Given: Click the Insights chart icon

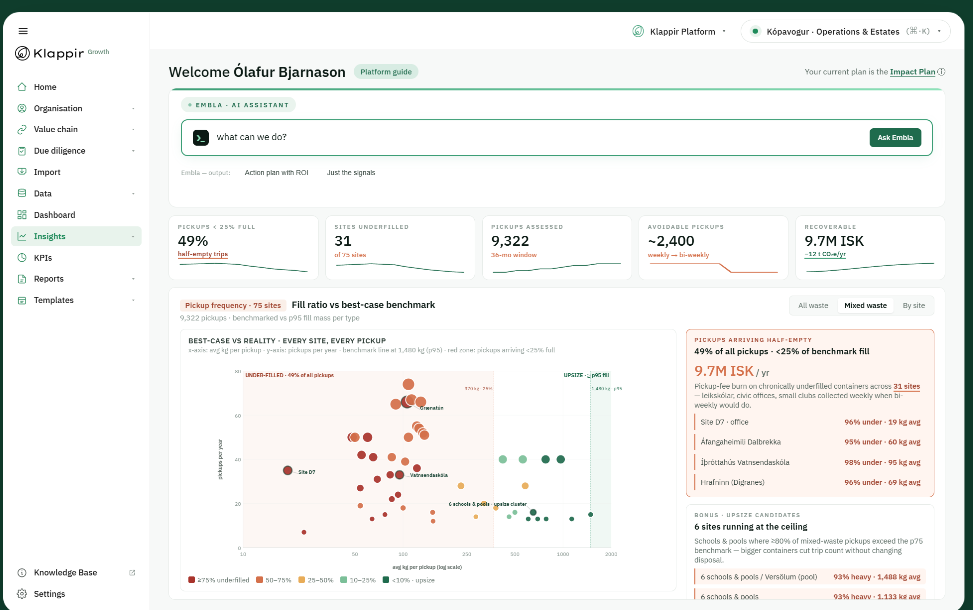Looking at the screenshot, I should [x=22, y=236].
